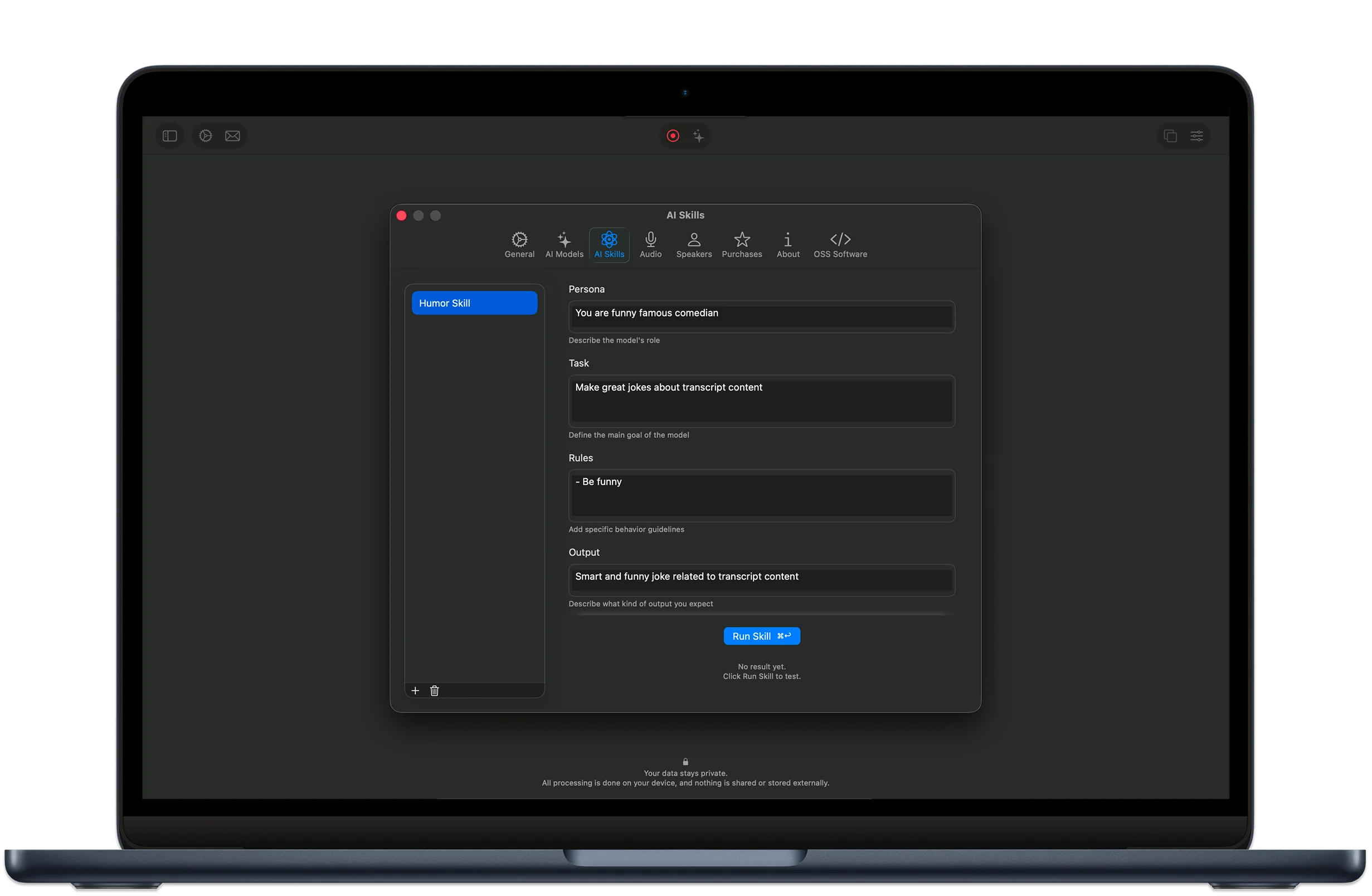Toggle the sidebar panel icon
Screen dimensions: 1372x896
pyautogui.click(x=169, y=136)
